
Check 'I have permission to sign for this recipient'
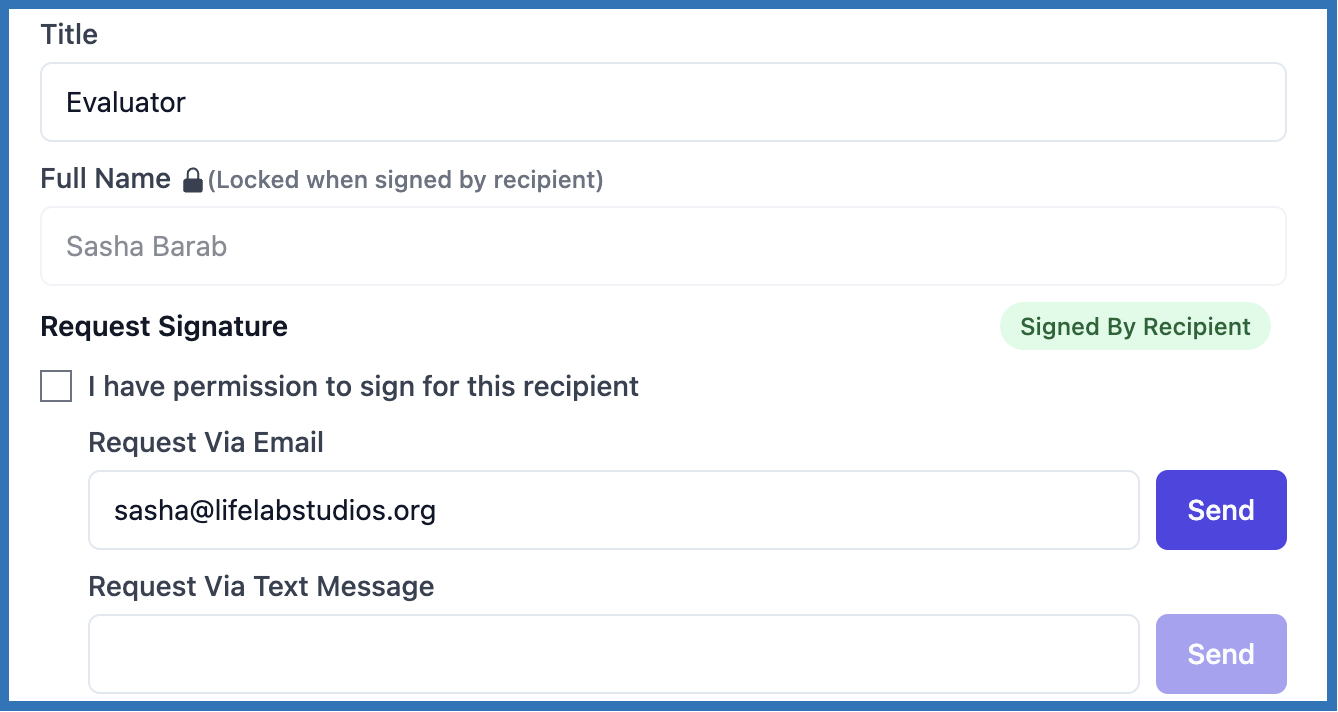point(55,386)
